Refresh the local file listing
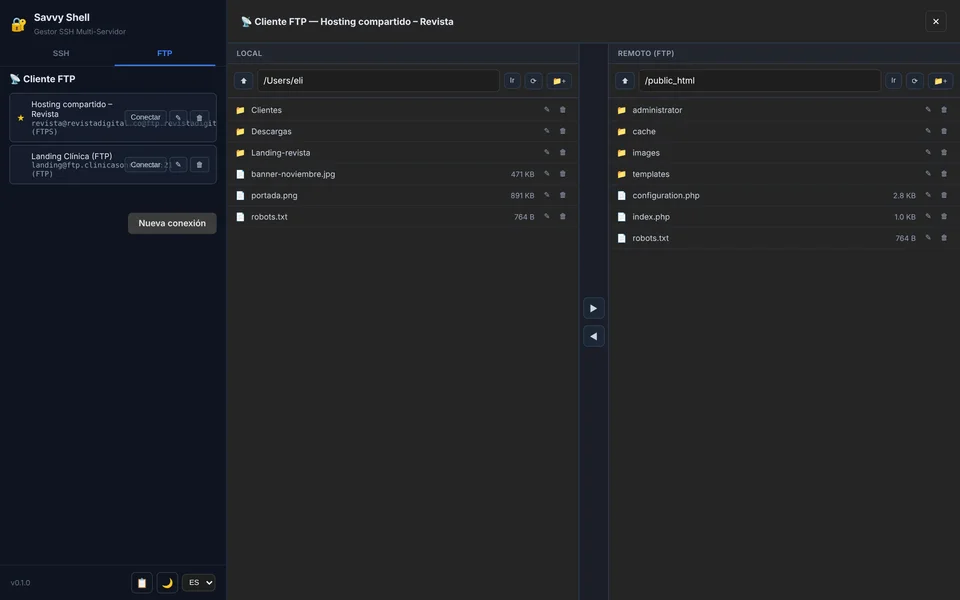Viewport: 960px width, 600px height. [533, 81]
